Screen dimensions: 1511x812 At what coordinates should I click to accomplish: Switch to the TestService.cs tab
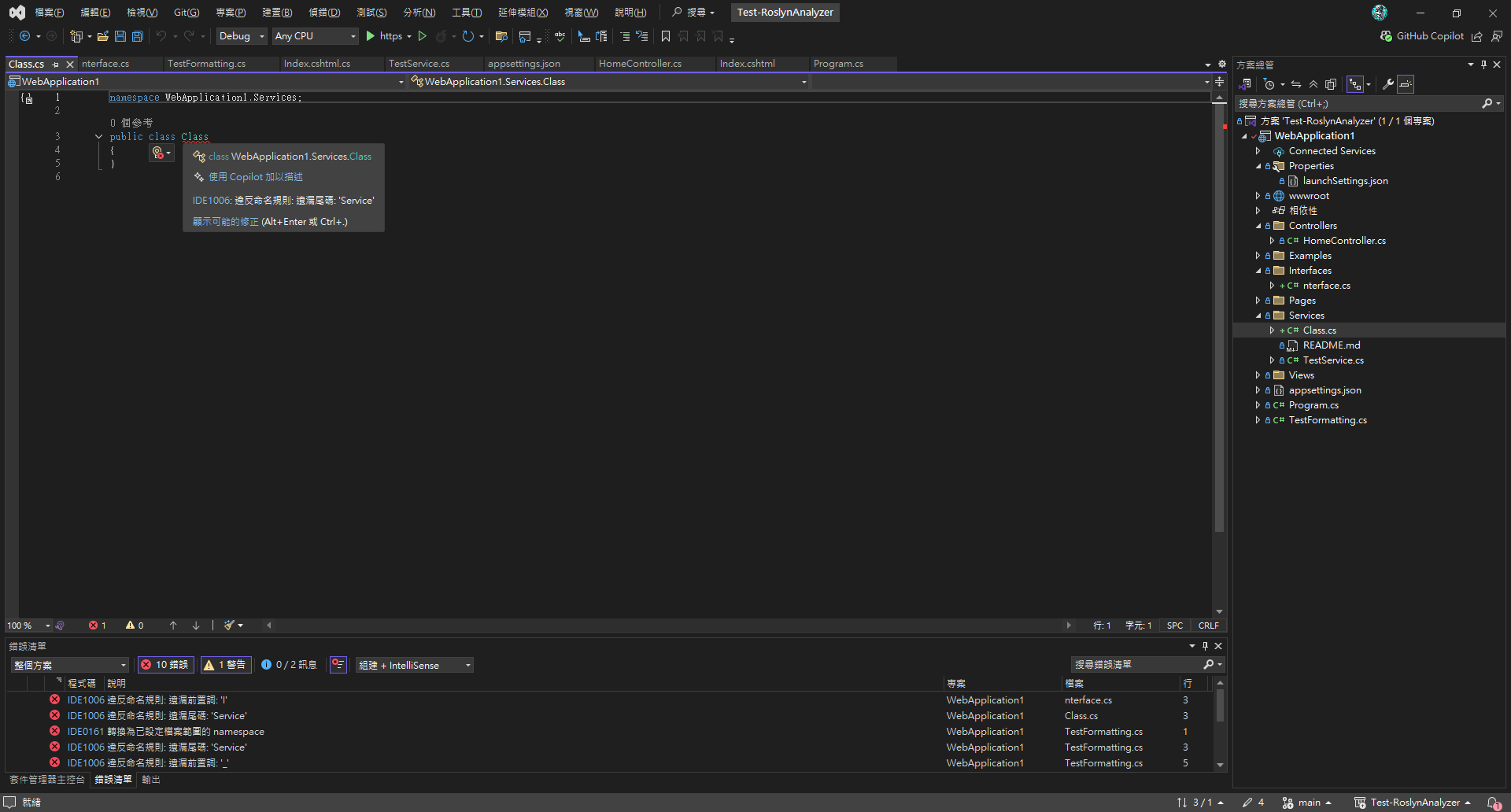click(x=419, y=64)
